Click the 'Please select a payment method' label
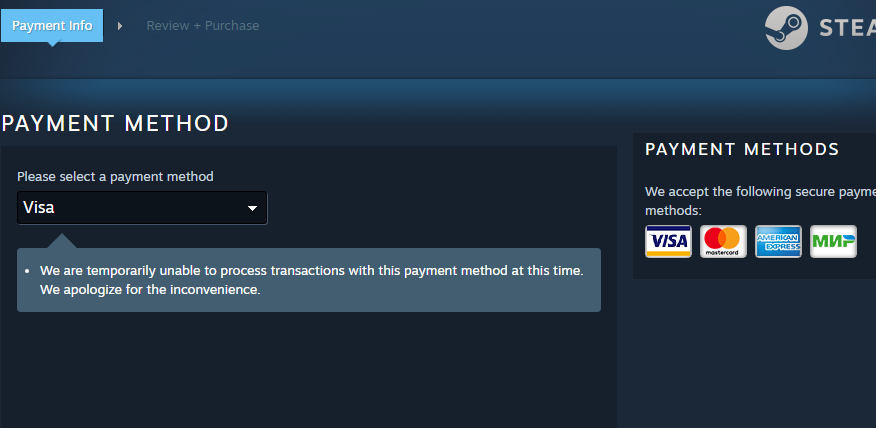Viewport: 876px width, 428px height. point(115,177)
